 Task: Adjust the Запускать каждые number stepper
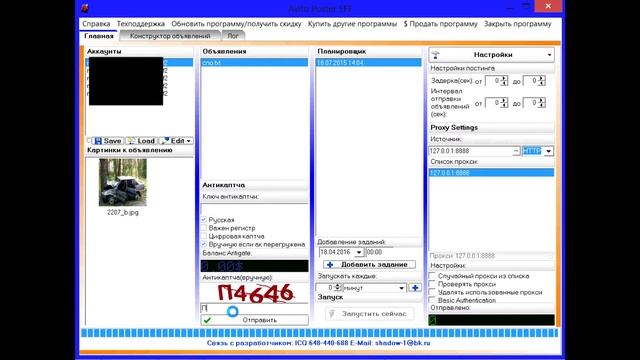point(337,288)
